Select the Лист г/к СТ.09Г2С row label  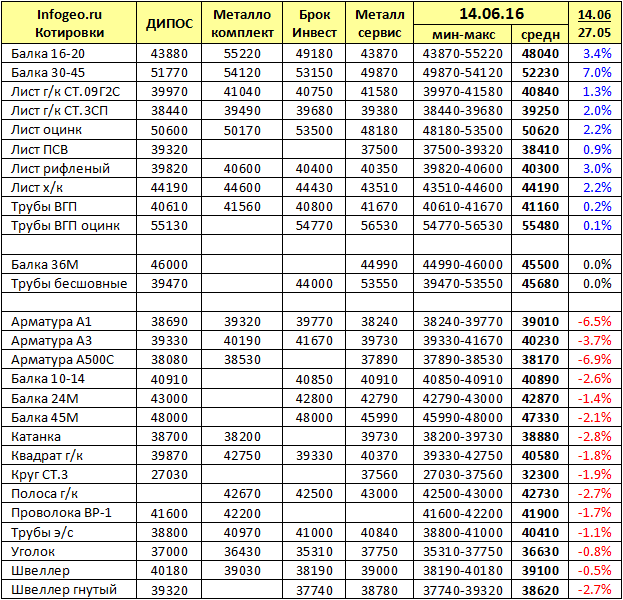click(65, 92)
